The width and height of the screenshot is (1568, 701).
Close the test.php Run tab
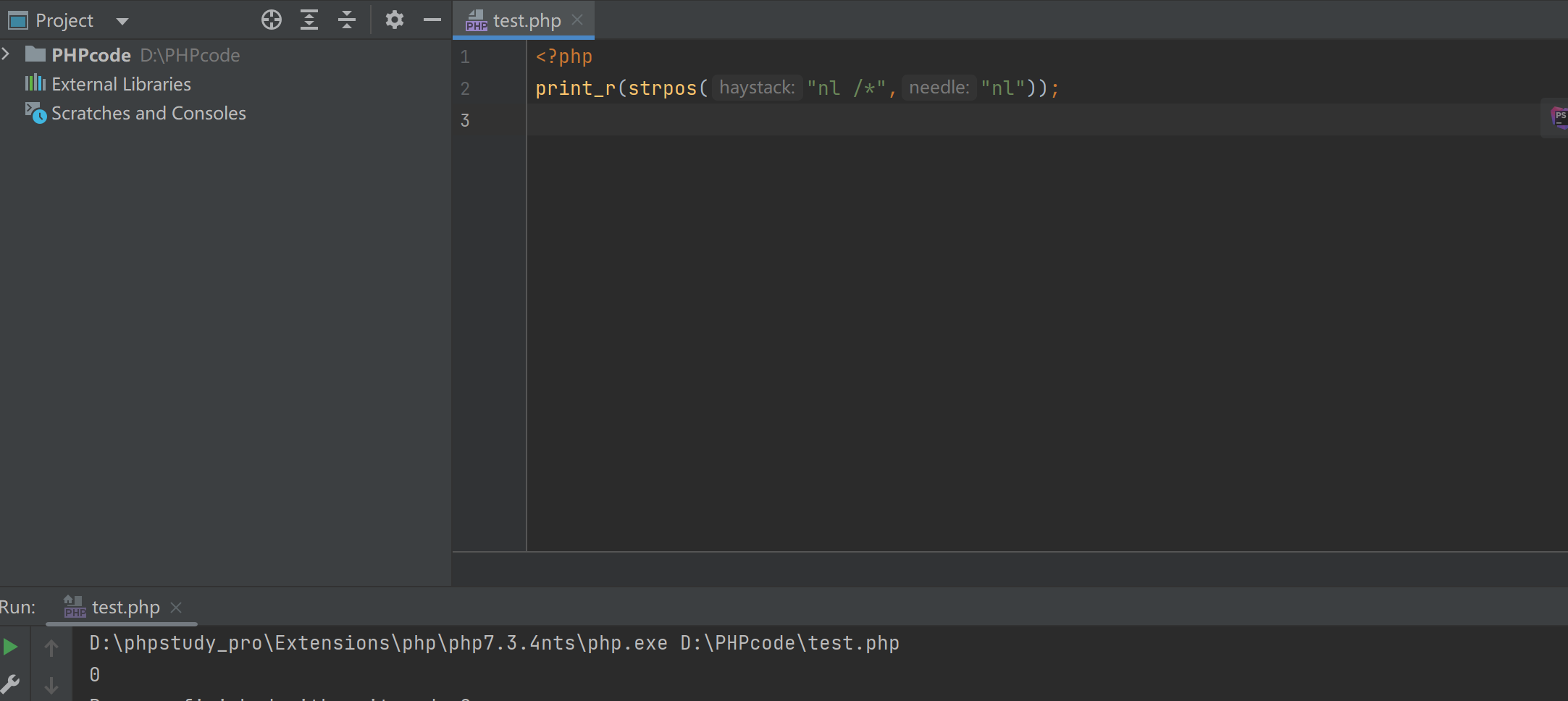(x=176, y=607)
